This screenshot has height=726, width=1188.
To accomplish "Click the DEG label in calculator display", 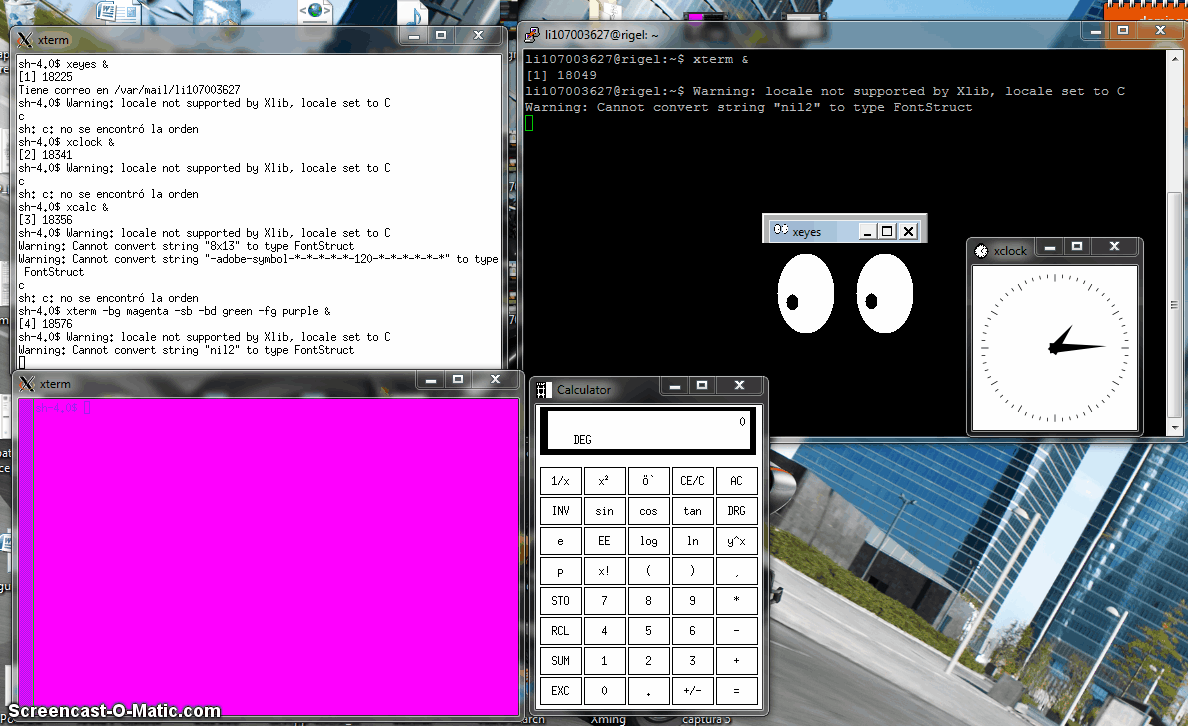I will pos(582,440).
